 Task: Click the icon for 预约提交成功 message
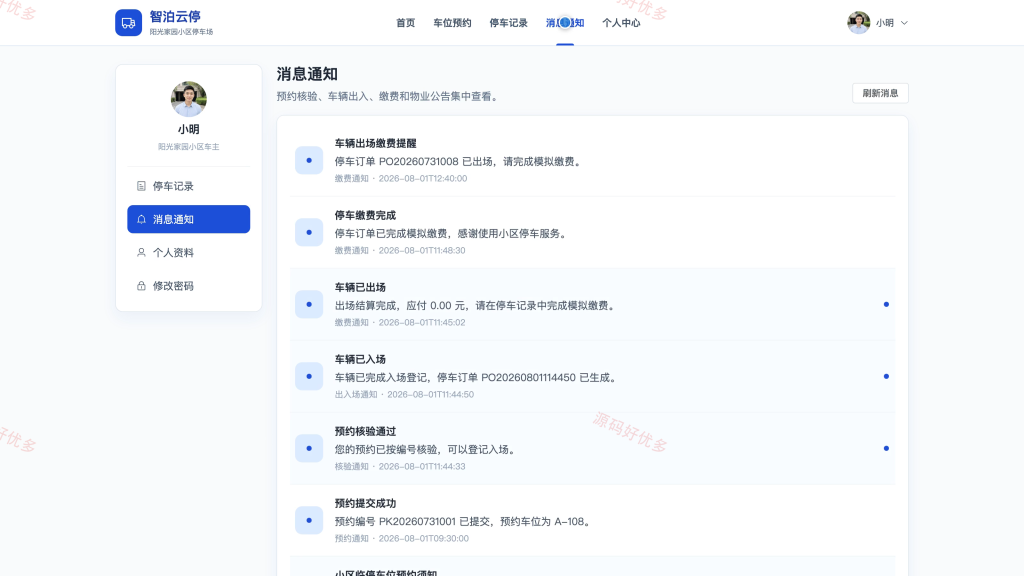coord(309,520)
